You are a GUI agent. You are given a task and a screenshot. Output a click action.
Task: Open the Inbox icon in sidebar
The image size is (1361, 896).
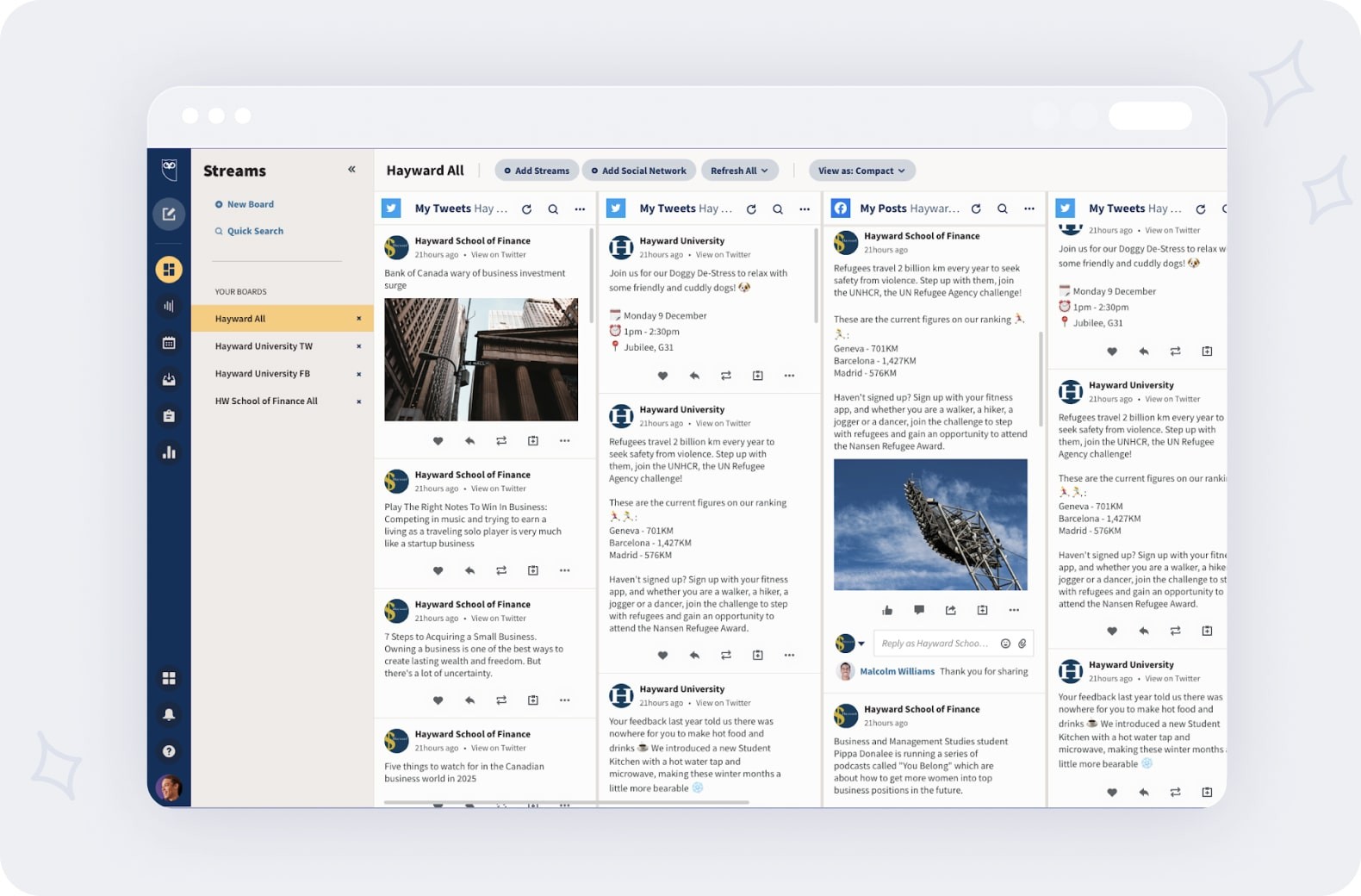(x=169, y=379)
